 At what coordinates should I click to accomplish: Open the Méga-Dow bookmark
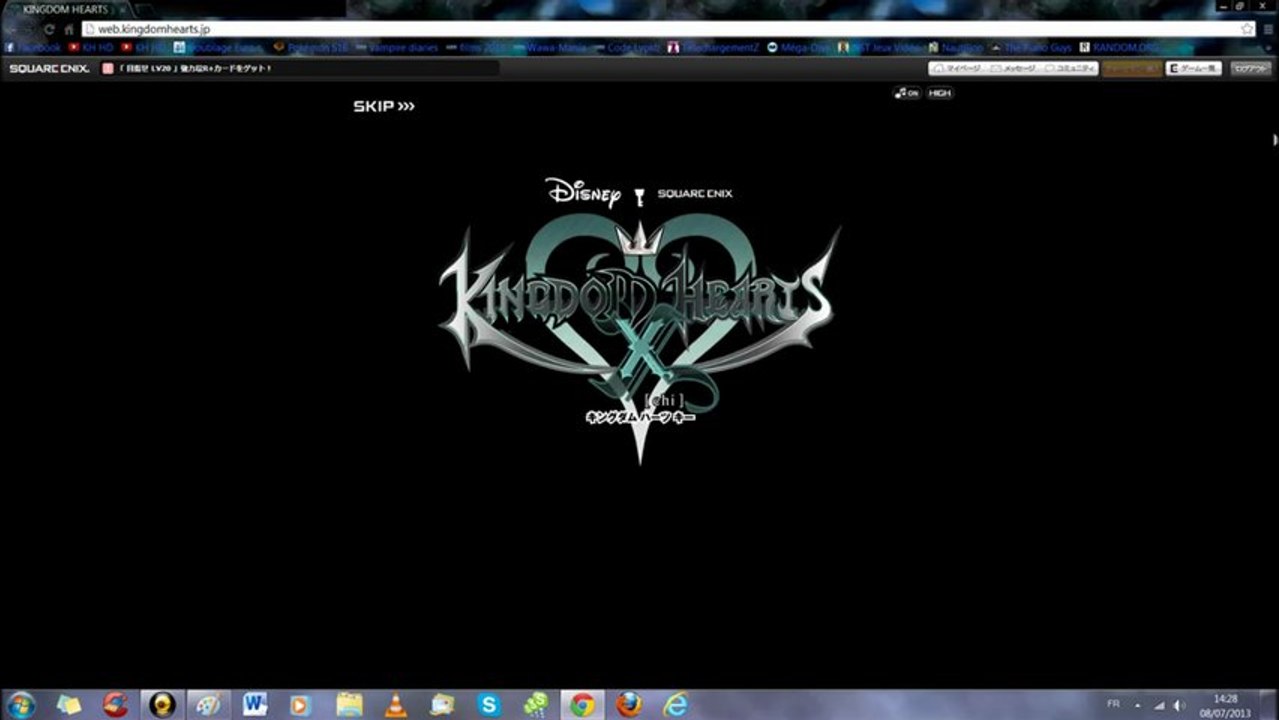point(799,47)
